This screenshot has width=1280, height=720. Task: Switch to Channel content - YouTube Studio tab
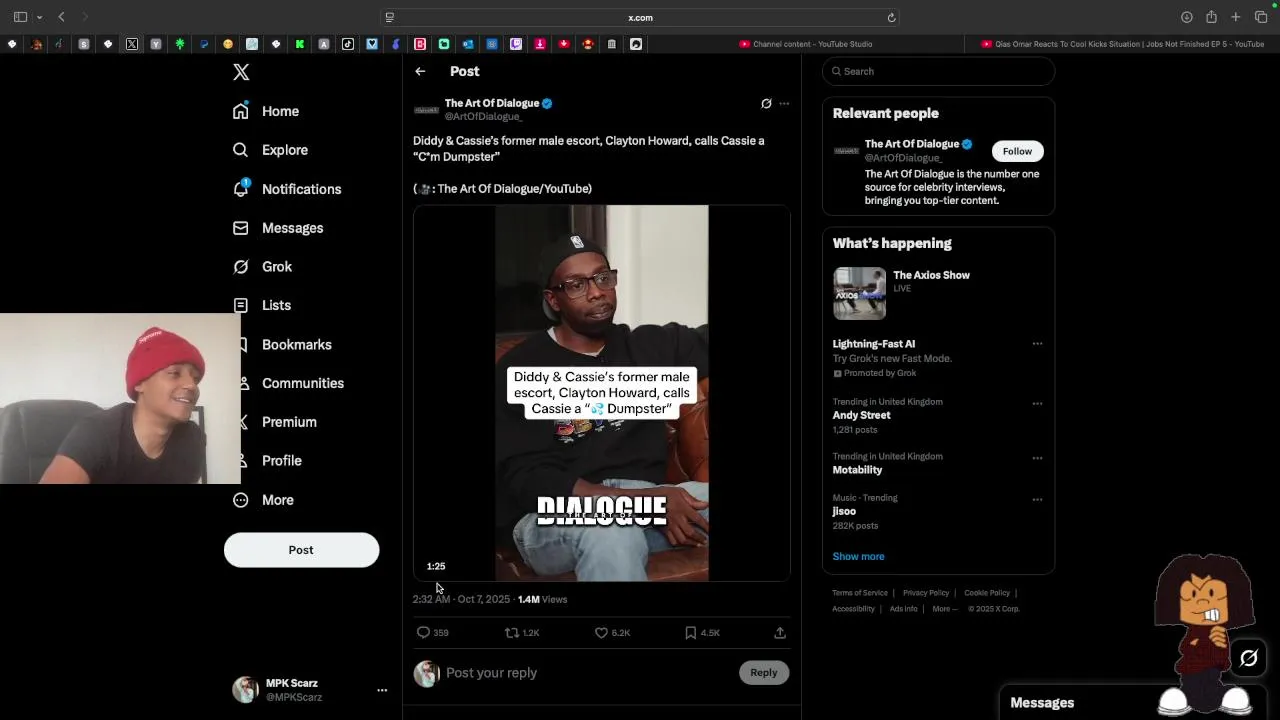806,44
